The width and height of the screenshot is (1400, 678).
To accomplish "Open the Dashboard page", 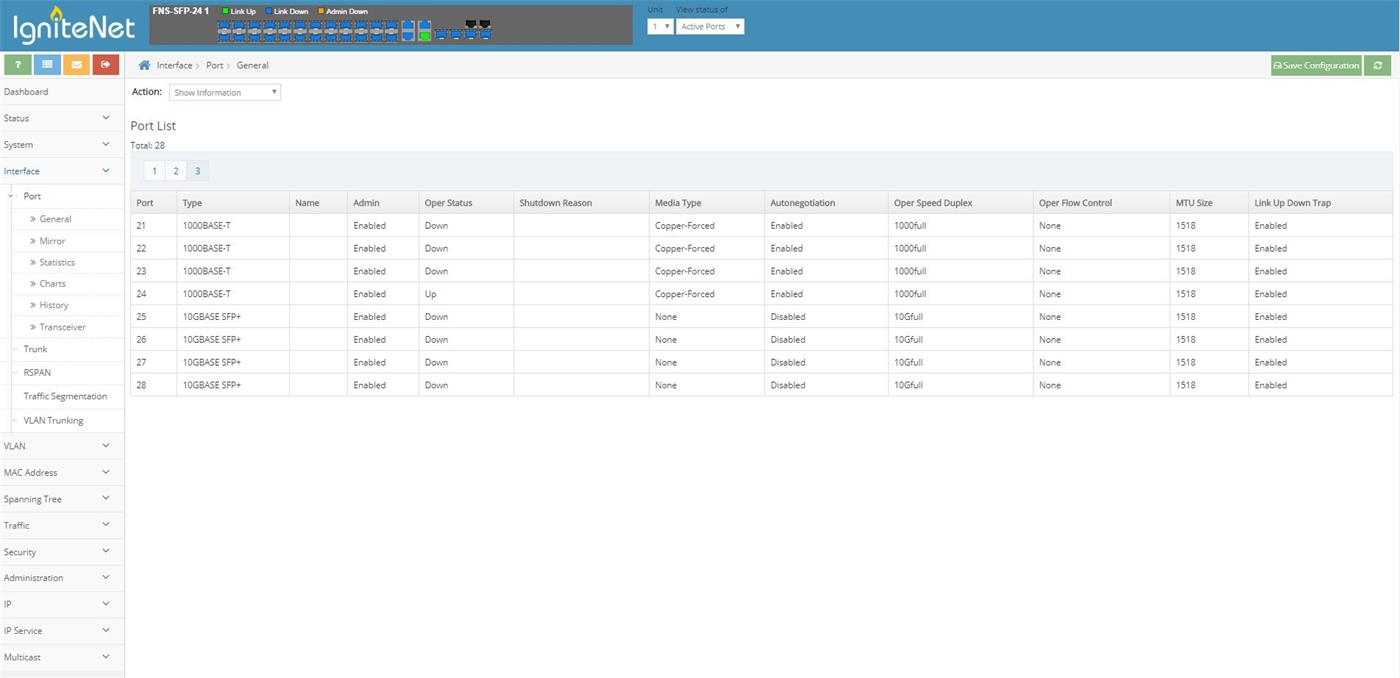I will tap(26, 92).
